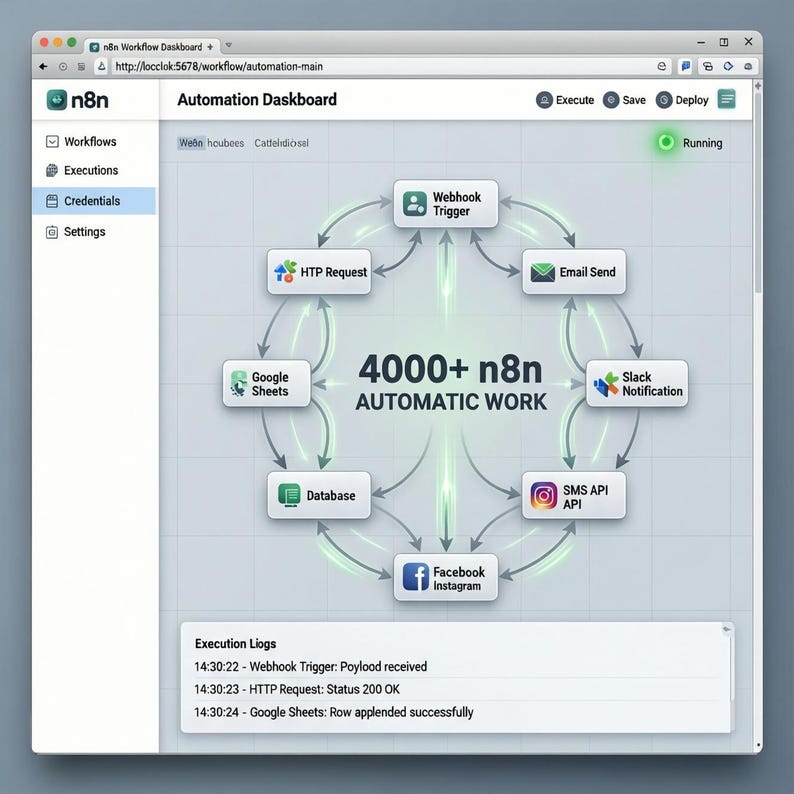Click the hexagon extension icon in toolbar
The height and width of the screenshot is (794, 794).
728,66
